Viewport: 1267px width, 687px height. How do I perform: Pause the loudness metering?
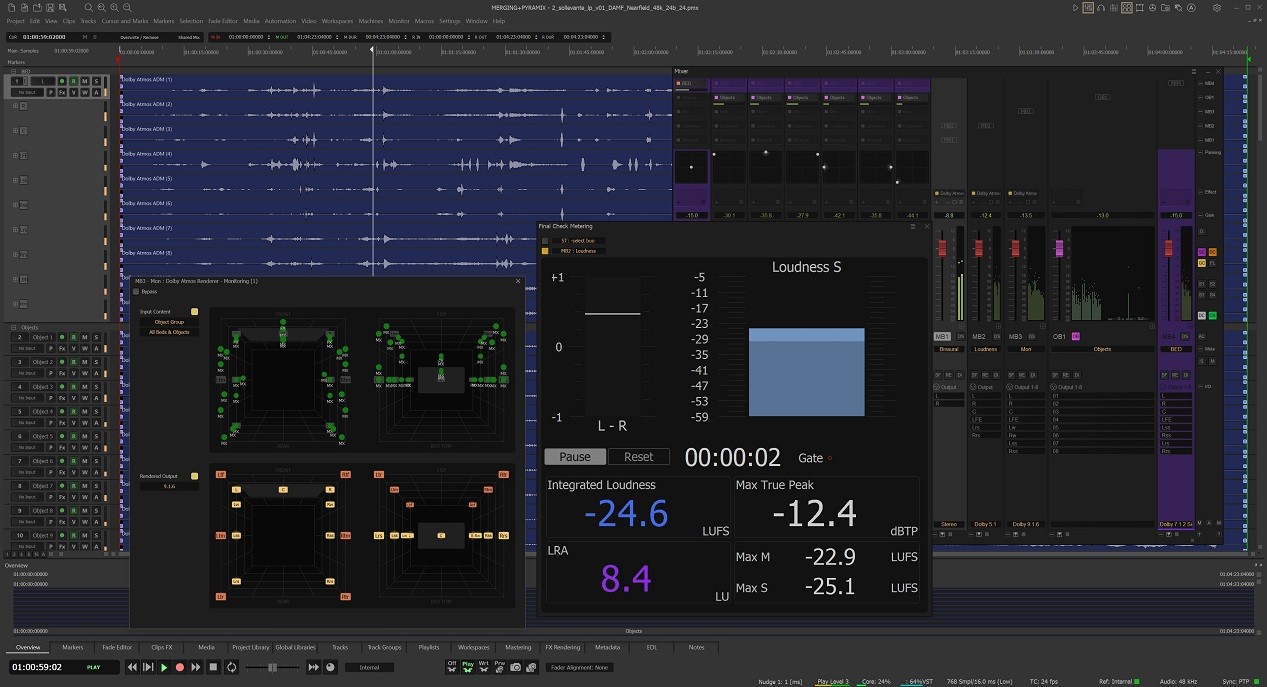(575, 457)
